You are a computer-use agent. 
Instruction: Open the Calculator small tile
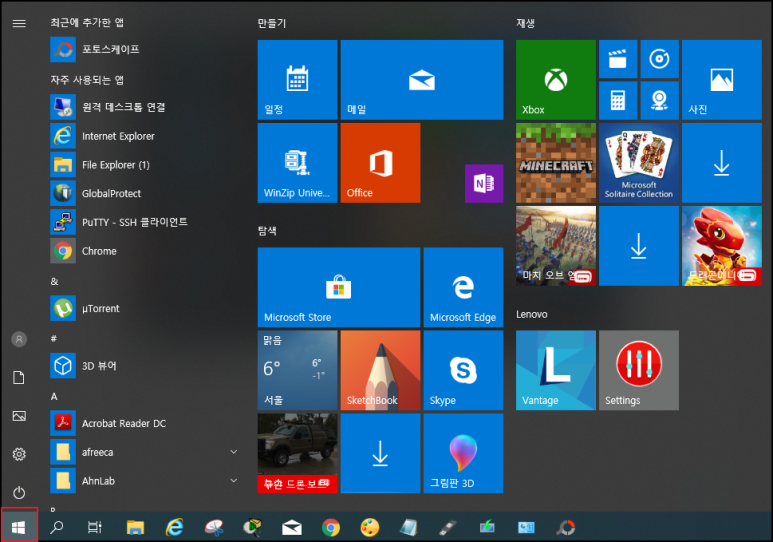tap(618, 101)
